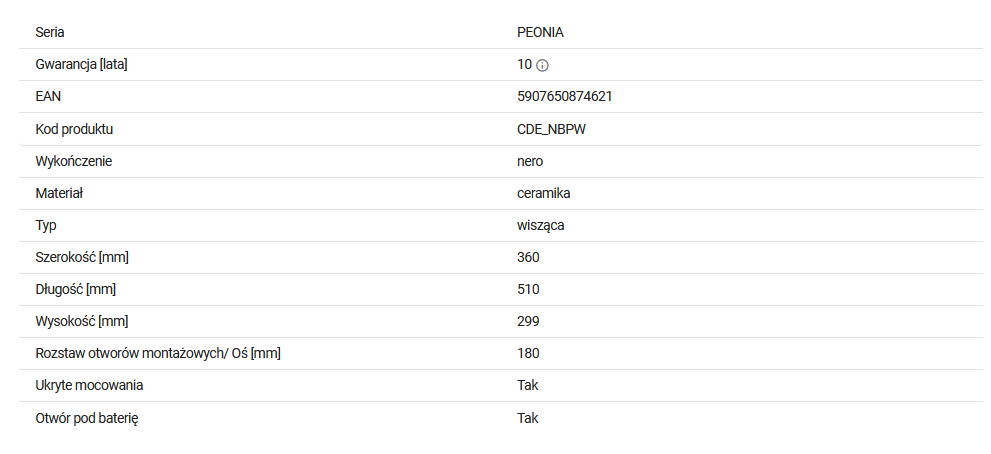Image resolution: width=991 pixels, height=454 pixels.
Task: Select the mounting spacing value 180
Action: tap(528, 353)
